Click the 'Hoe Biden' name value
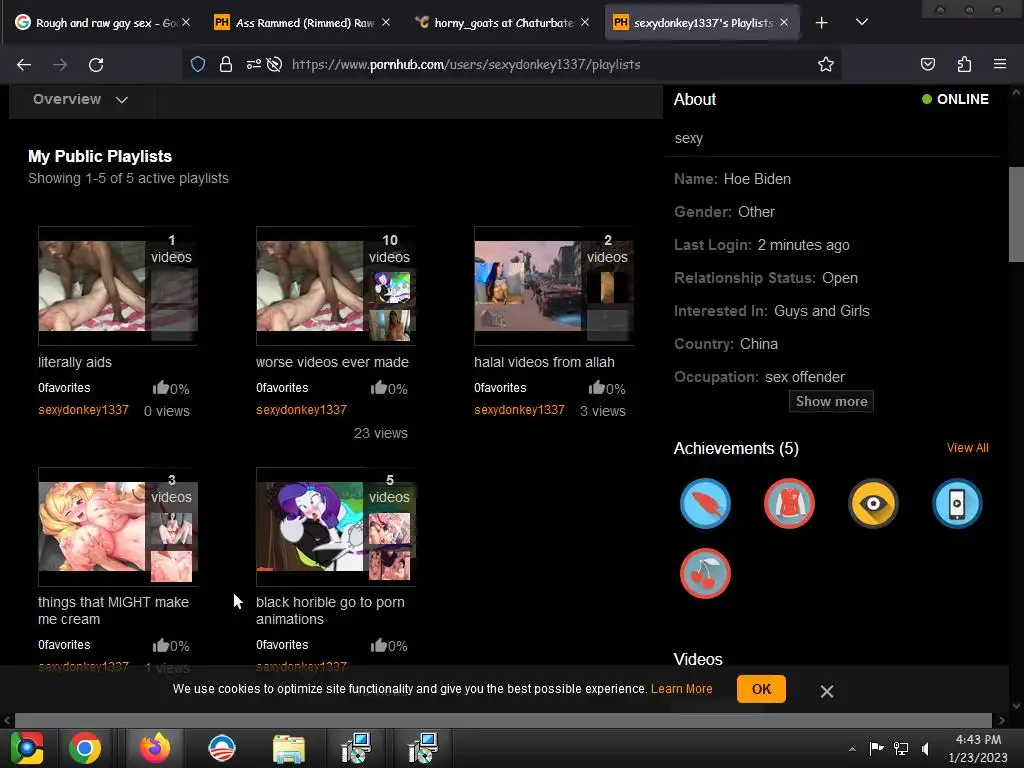The height and width of the screenshot is (768, 1024). (757, 179)
